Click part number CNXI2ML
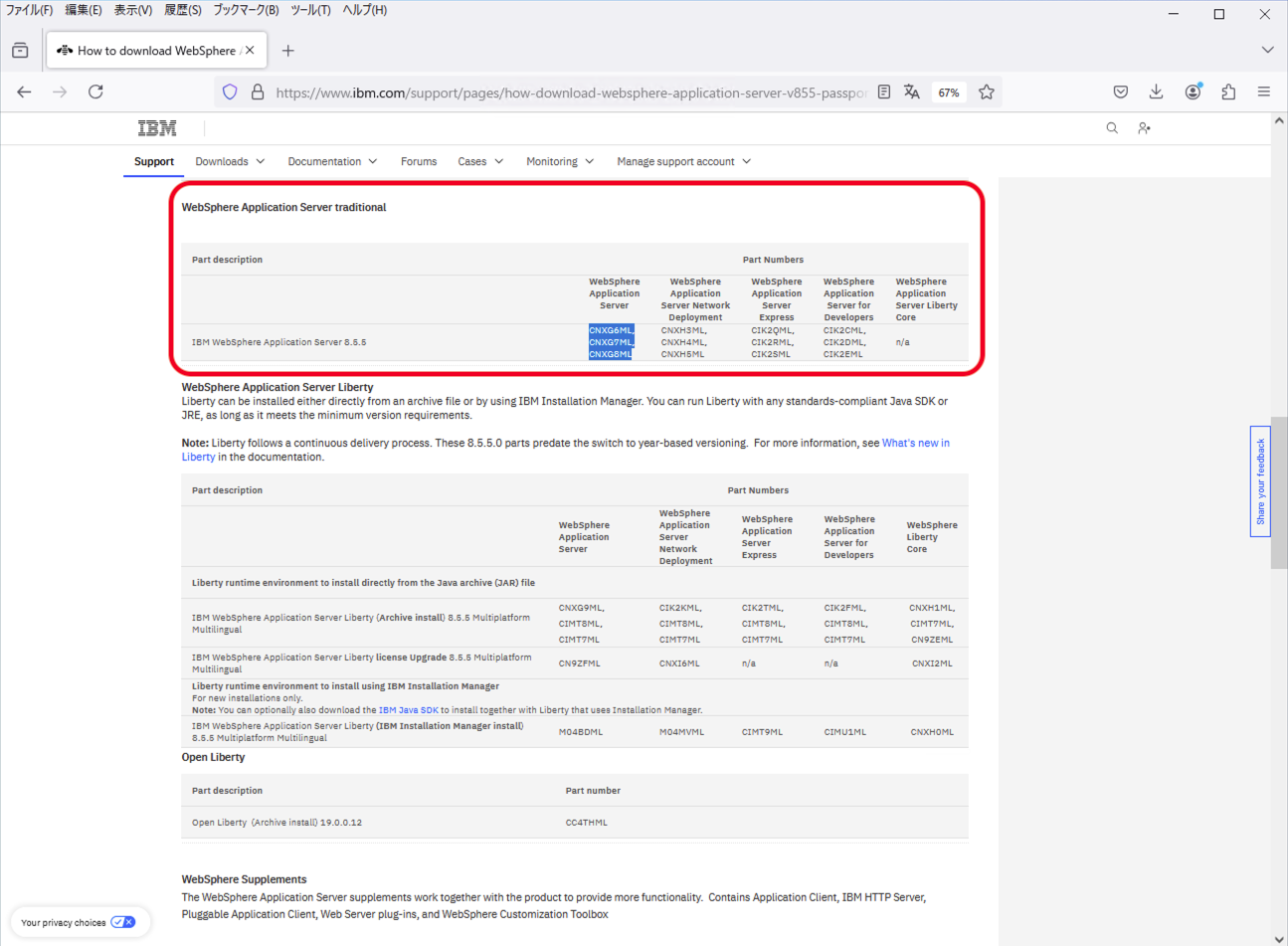 932,663
